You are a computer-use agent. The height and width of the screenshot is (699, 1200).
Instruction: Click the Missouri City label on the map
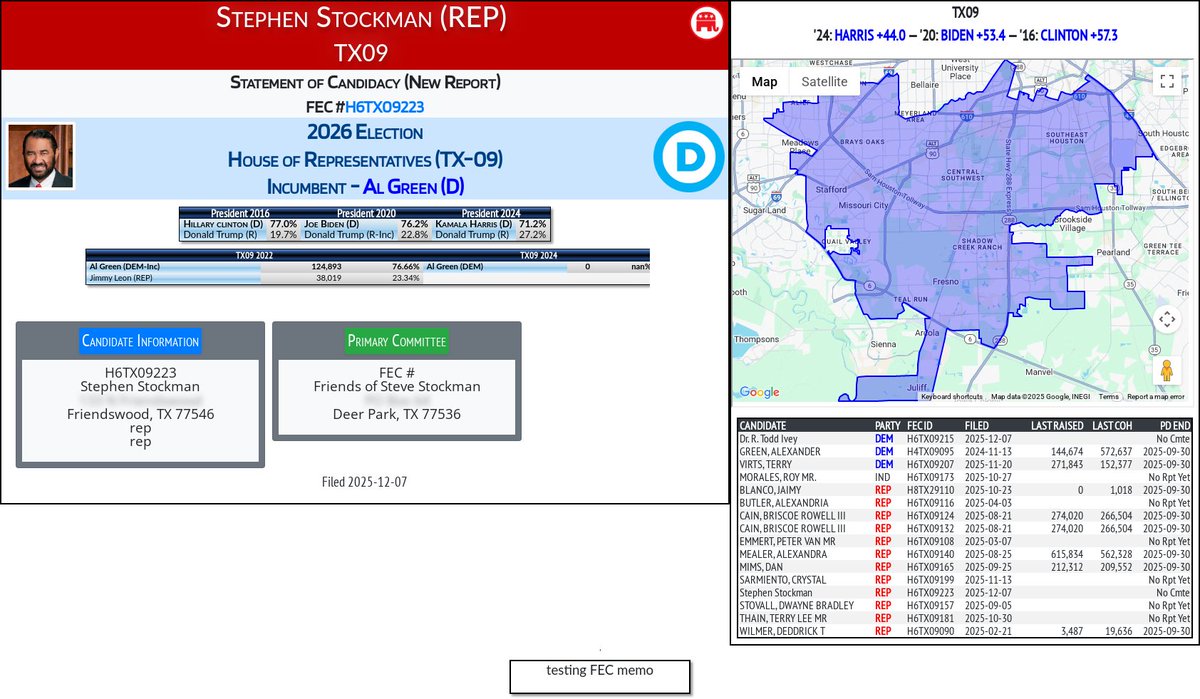(x=861, y=206)
